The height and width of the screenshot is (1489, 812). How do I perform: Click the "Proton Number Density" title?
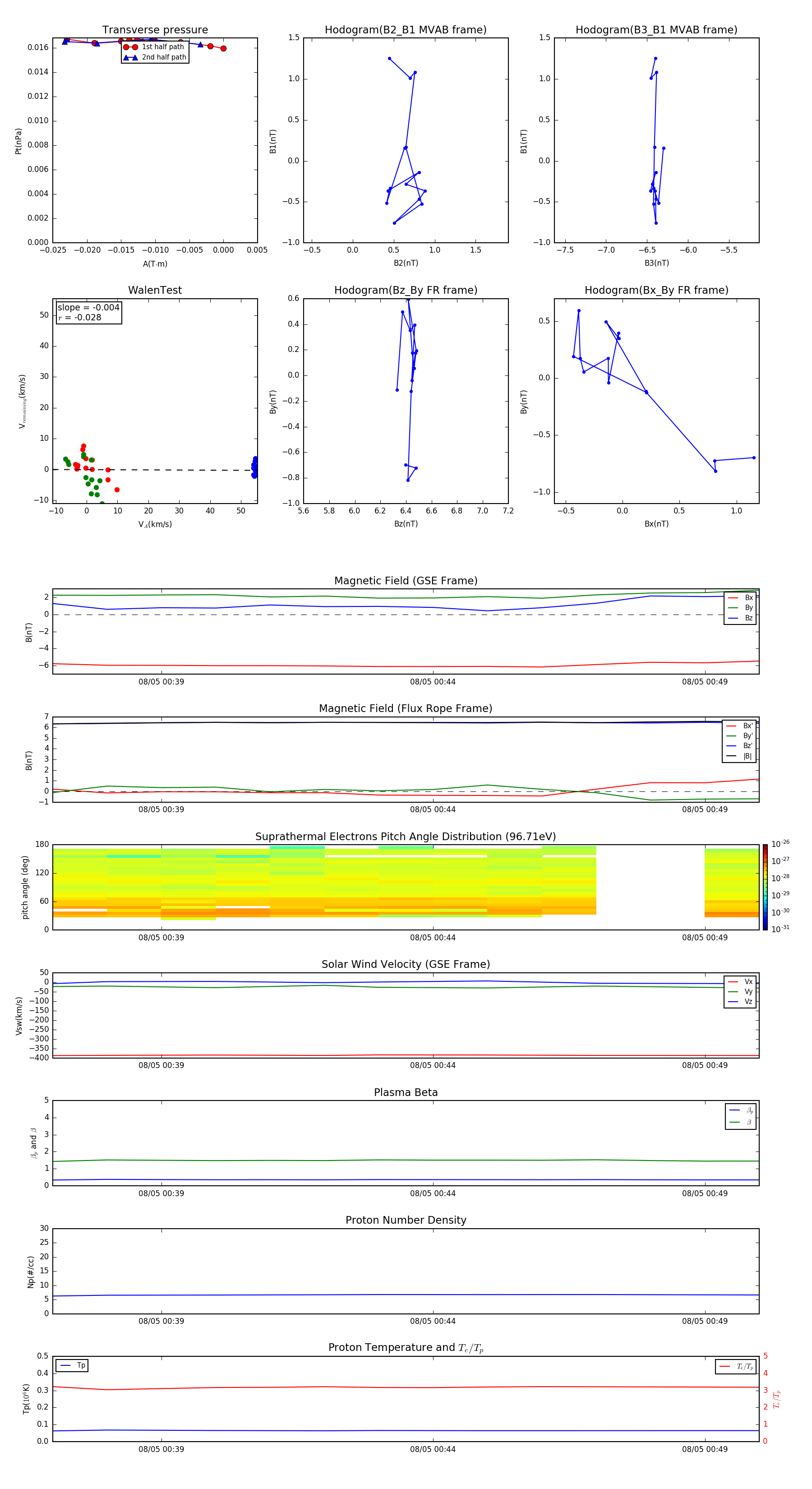[406, 1220]
